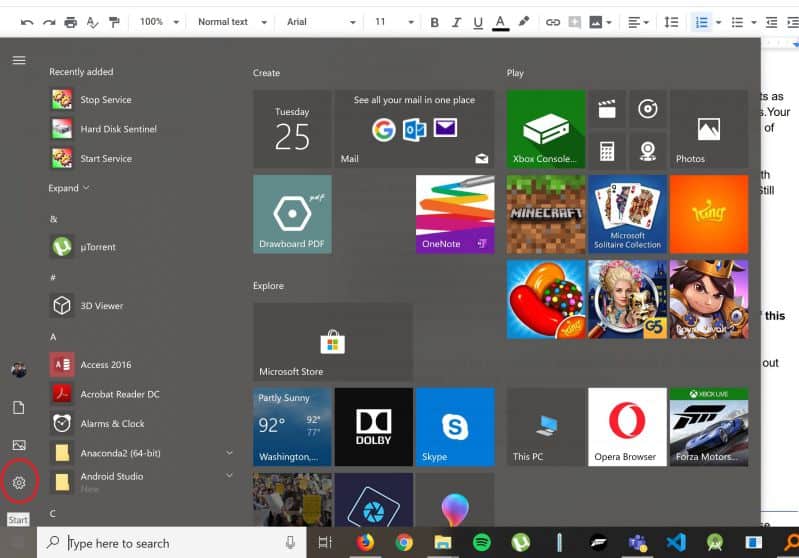Click the undo icon in Docs toolbar
This screenshot has height=558, width=799.
pyautogui.click(x=27, y=22)
